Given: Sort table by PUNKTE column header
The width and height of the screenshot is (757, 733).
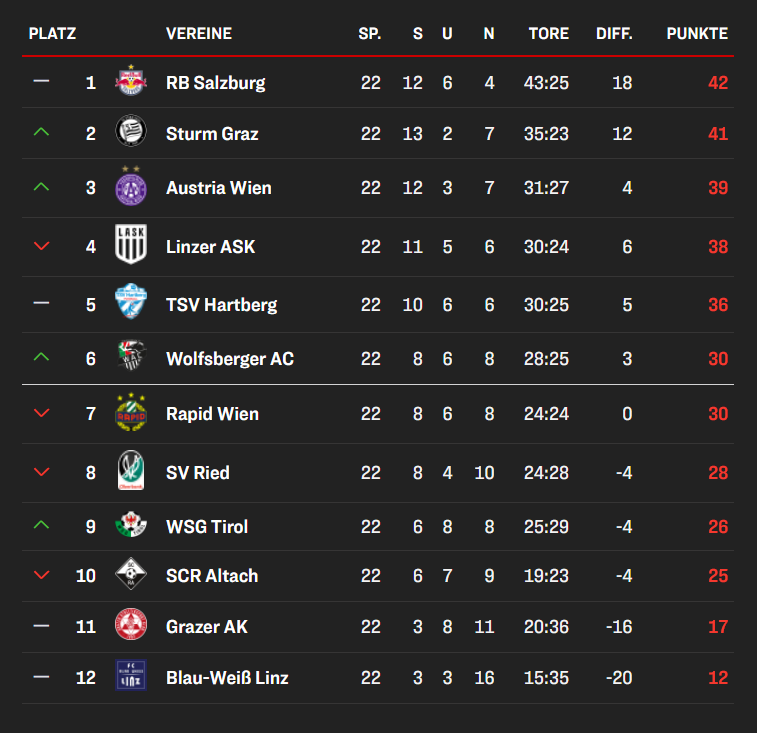Looking at the screenshot, I should pyautogui.click(x=697, y=34).
